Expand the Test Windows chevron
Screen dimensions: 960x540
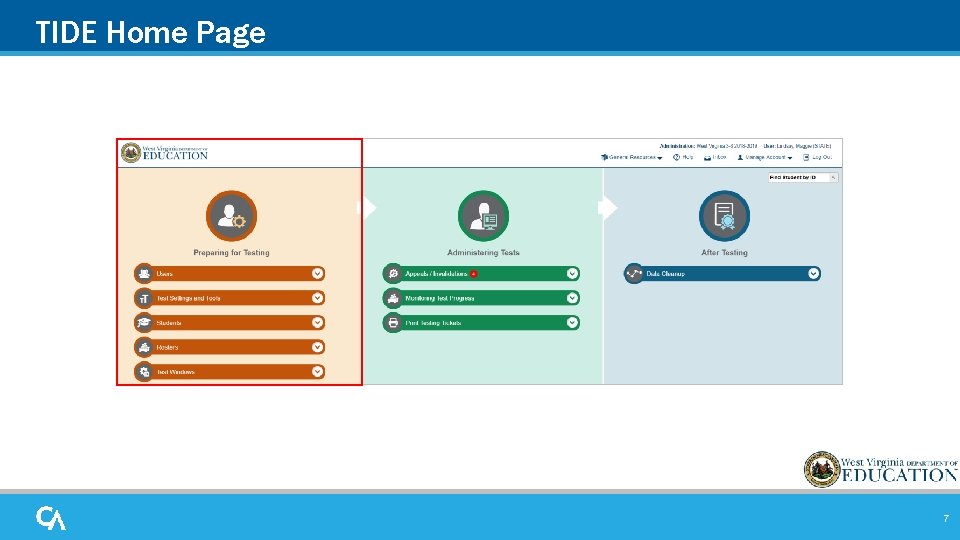click(317, 372)
